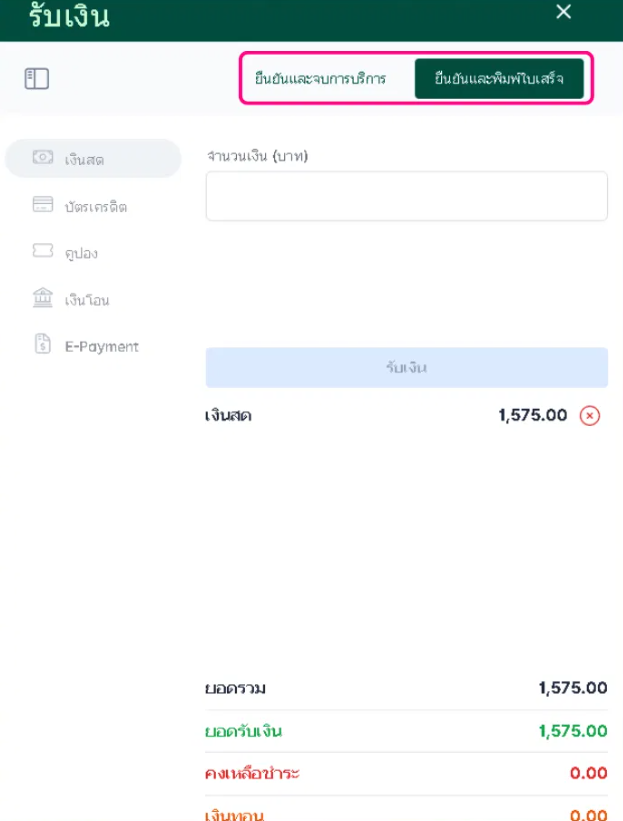Remove the 1,575.00 cash payment entry
The height and width of the screenshot is (821, 623).
[x=590, y=416]
